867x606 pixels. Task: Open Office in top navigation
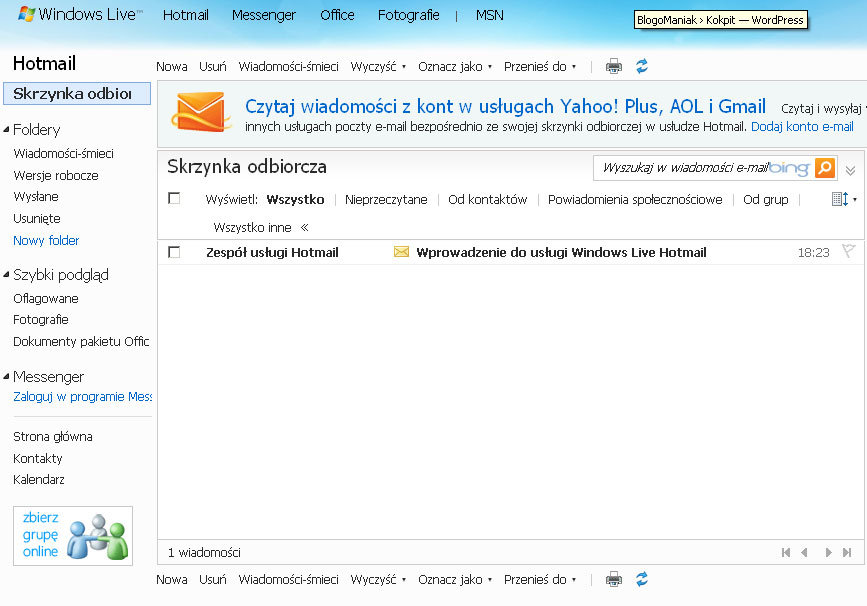point(337,15)
